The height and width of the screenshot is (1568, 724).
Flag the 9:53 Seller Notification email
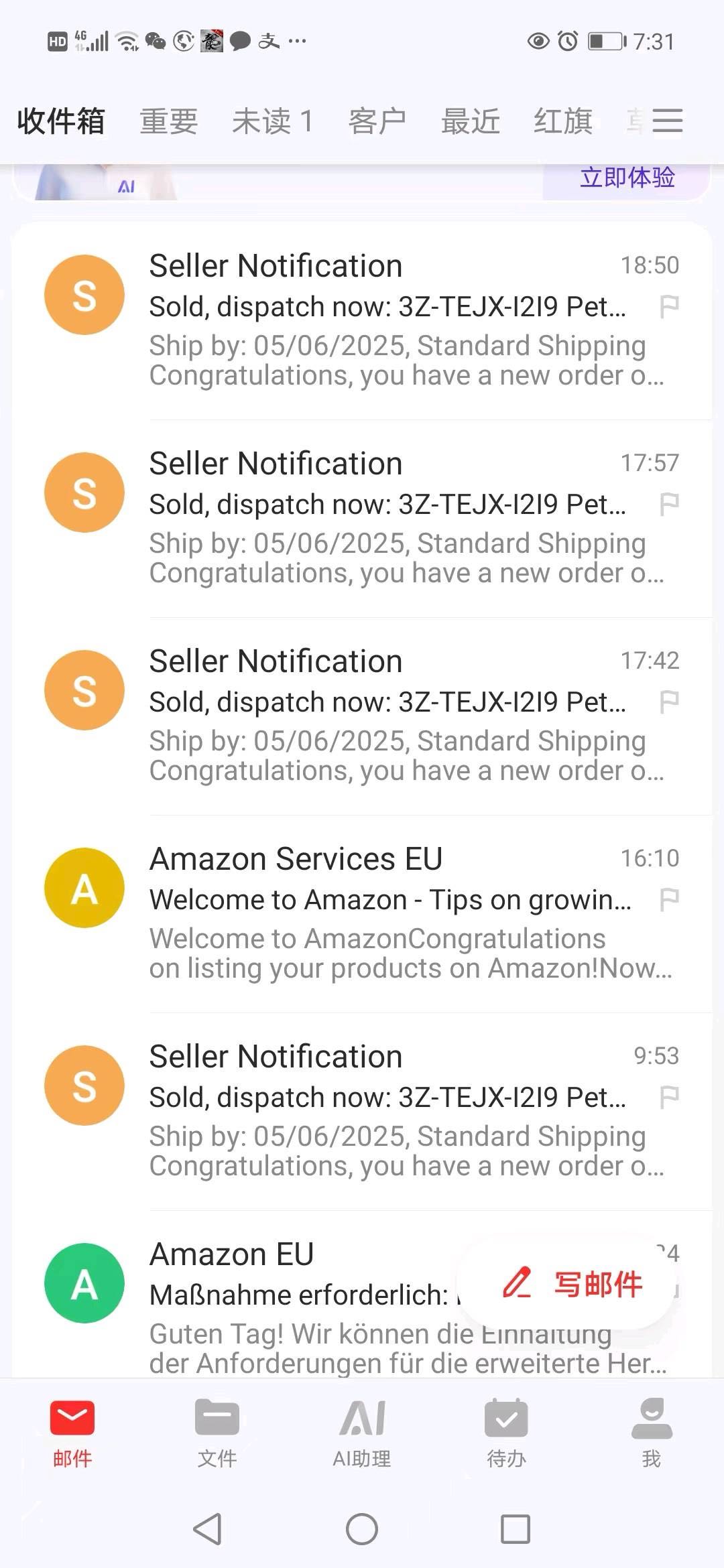tap(670, 1097)
